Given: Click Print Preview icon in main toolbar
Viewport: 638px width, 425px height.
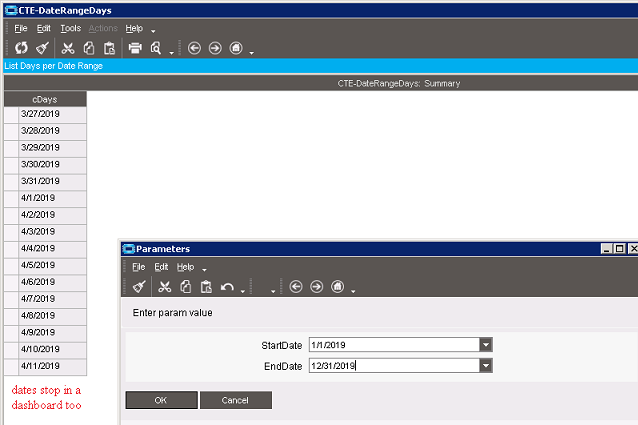Looking at the screenshot, I should (156, 48).
